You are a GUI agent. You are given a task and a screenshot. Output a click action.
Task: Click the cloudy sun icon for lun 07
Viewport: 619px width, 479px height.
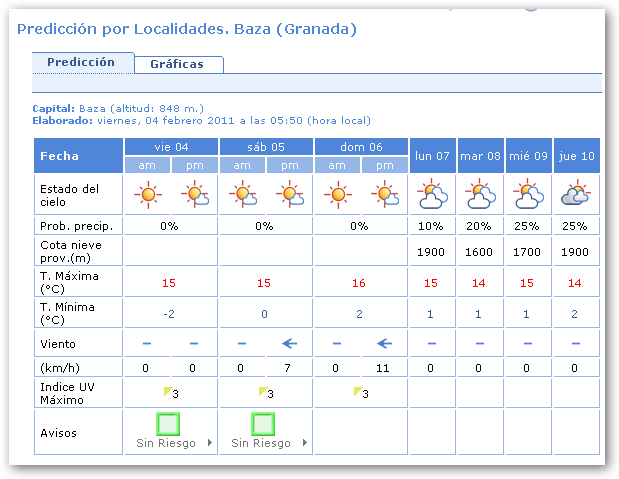432,194
